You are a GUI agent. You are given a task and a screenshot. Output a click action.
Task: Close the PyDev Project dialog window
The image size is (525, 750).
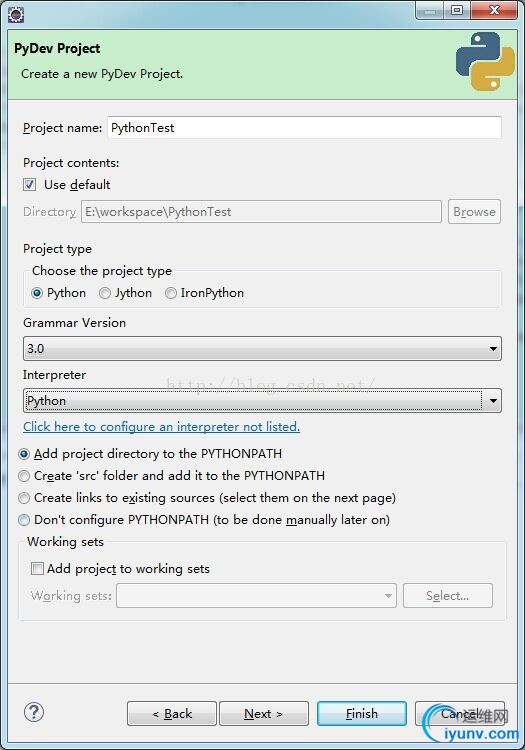(x=494, y=10)
